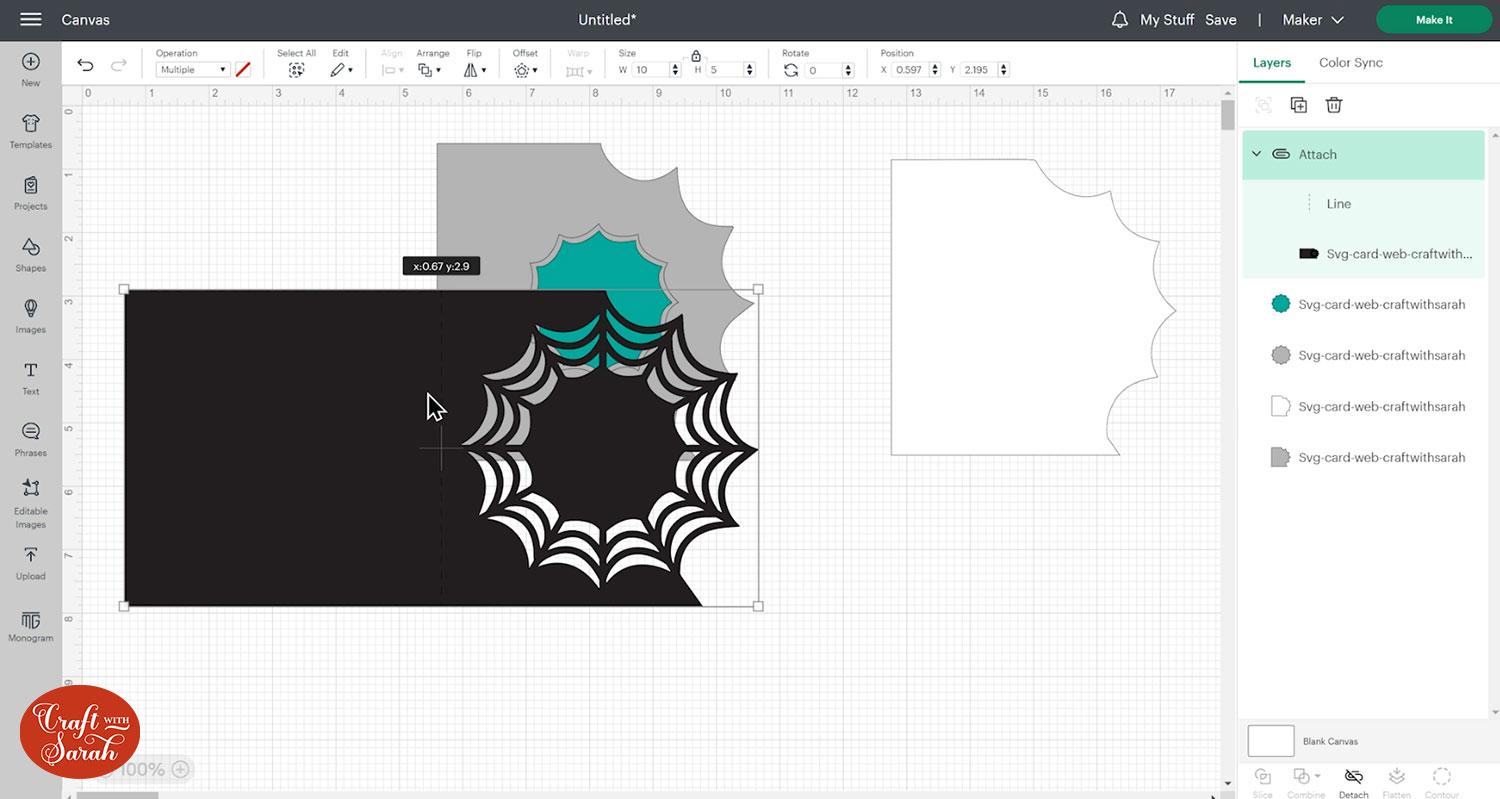Click the group icon in Layers panel
Screen dimensions: 1500x799
pos(1264,105)
